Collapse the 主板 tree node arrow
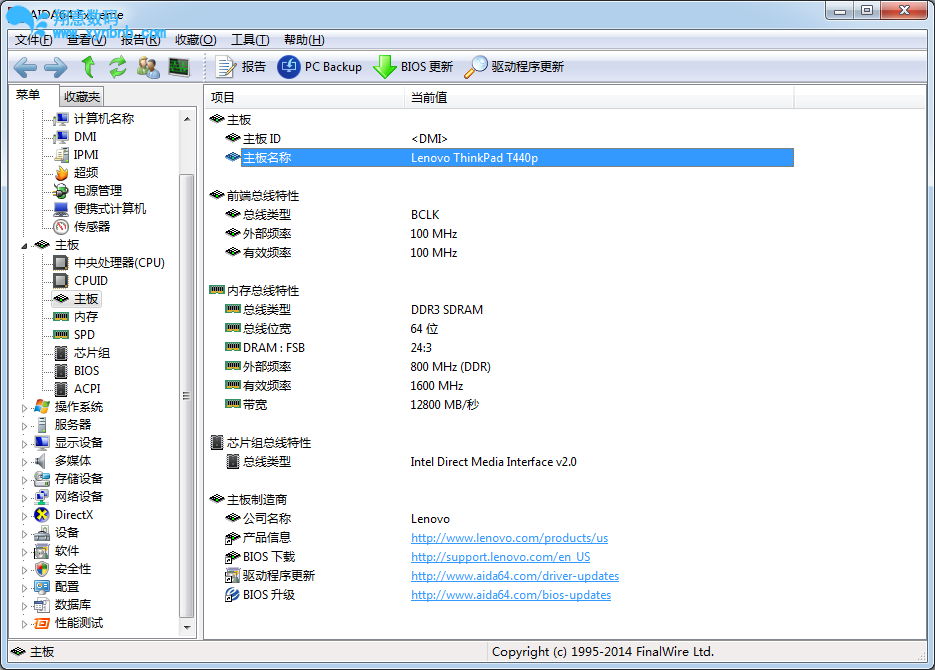The image size is (935, 670). point(24,246)
